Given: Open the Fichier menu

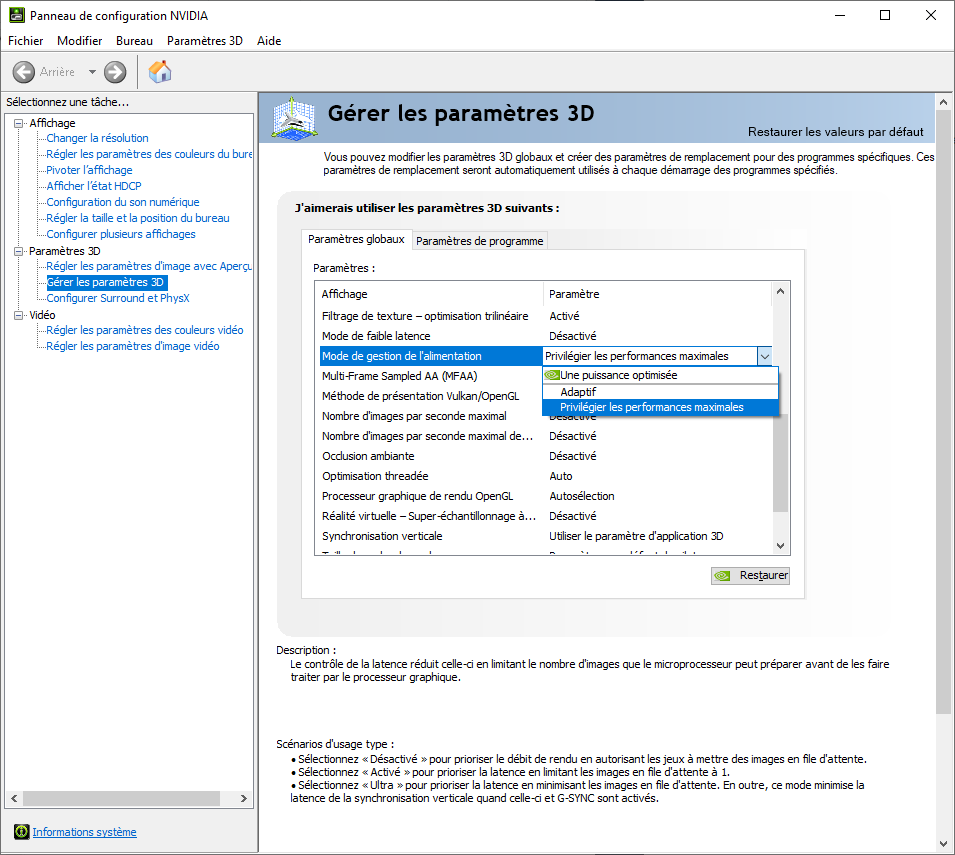Looking at the screenshot, I should click(x=26, y=41).
